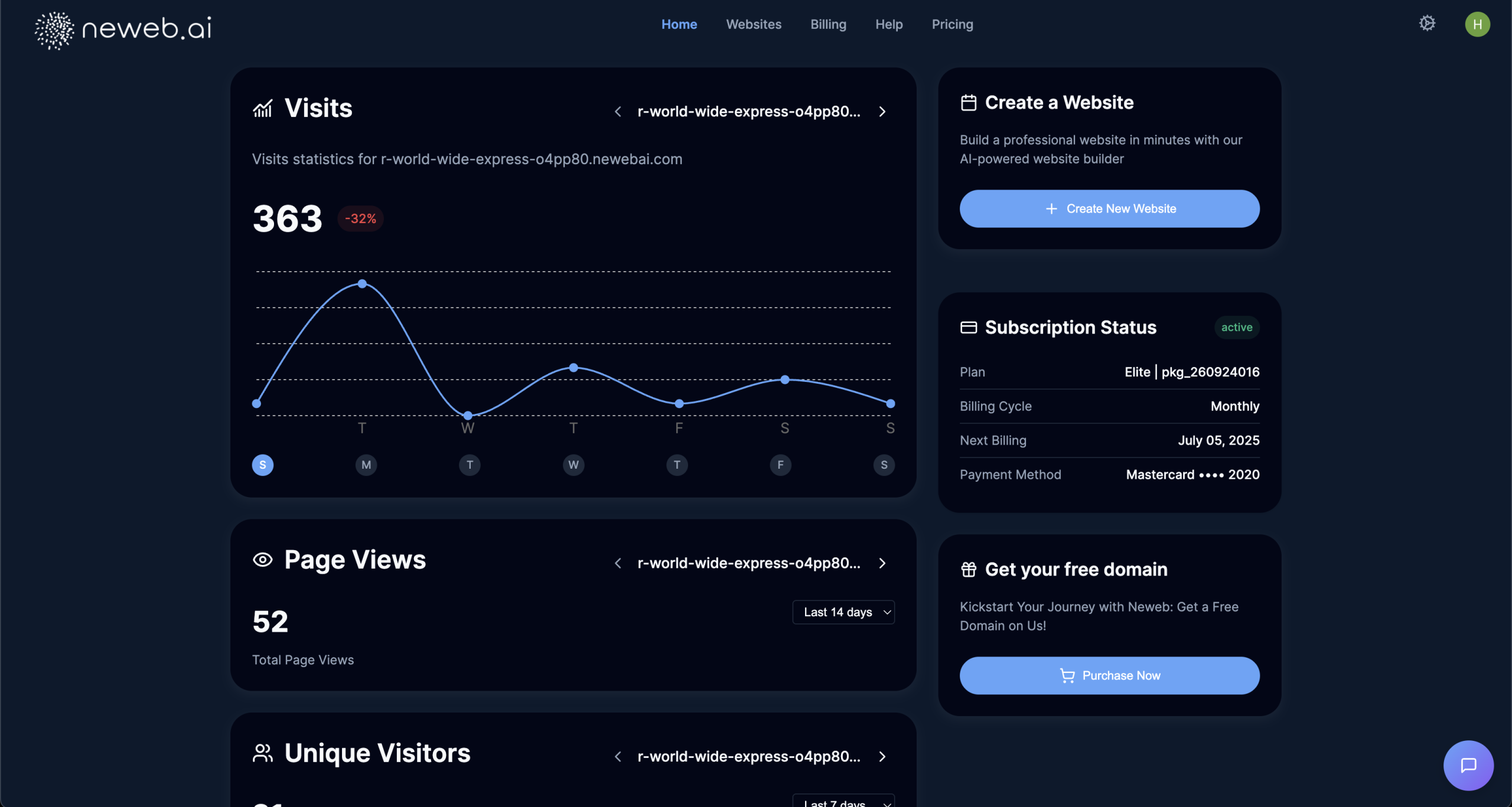
Task: Click the Purchase Now button
Action: click(1109, 675)
